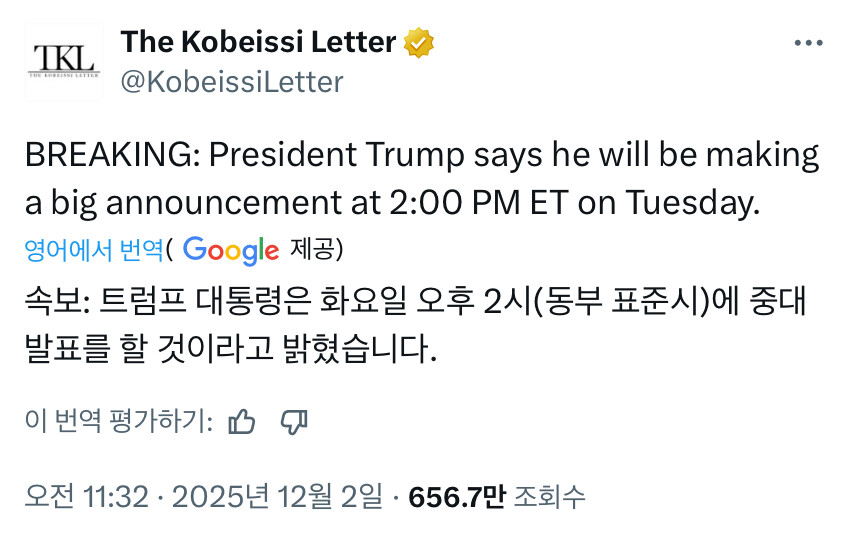
Task: Click the '영어에서 번역' translation link
Action: (x=93, y=249)
